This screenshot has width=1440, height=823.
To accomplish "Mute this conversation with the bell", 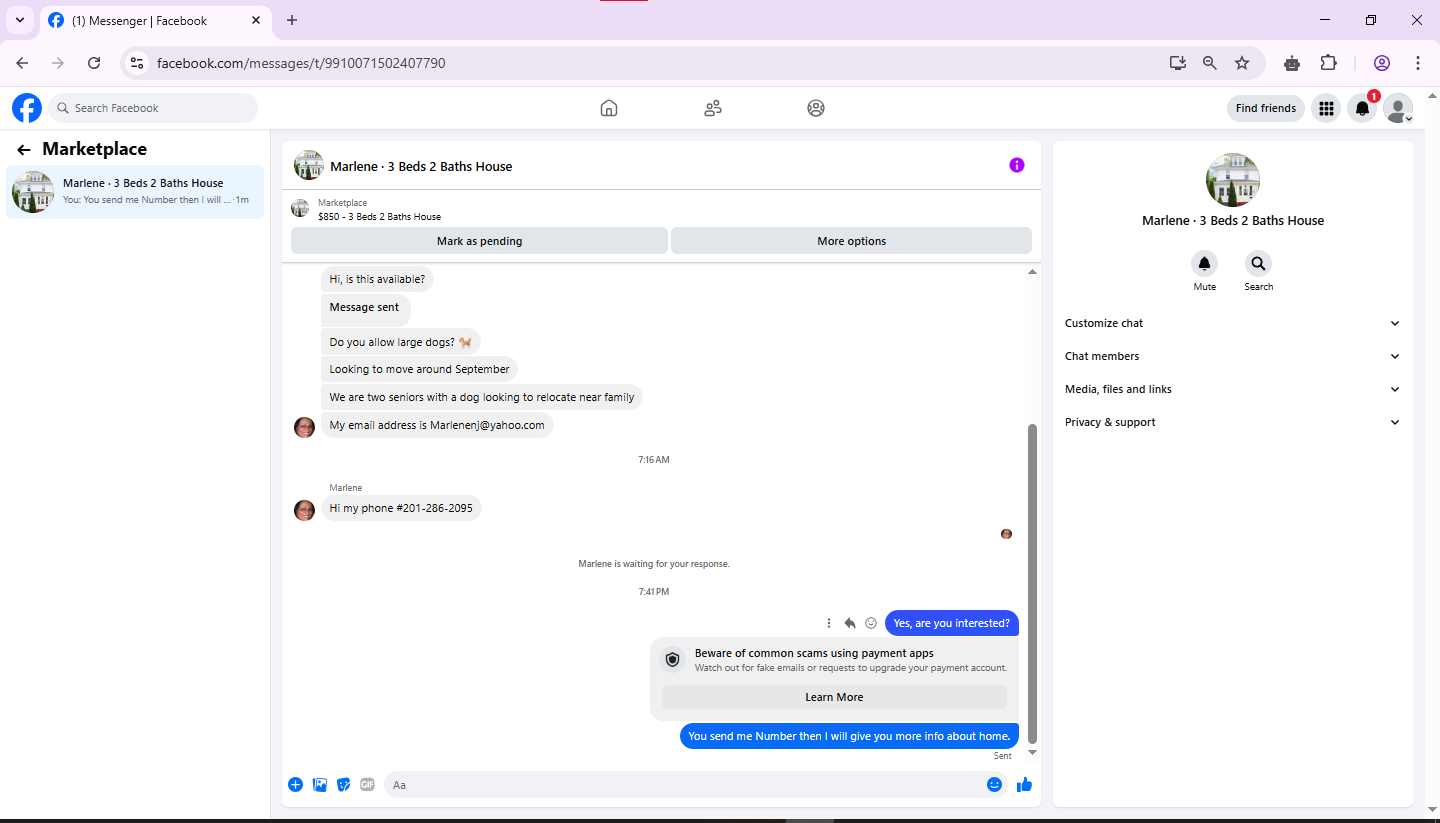I will pos(1204,264).
